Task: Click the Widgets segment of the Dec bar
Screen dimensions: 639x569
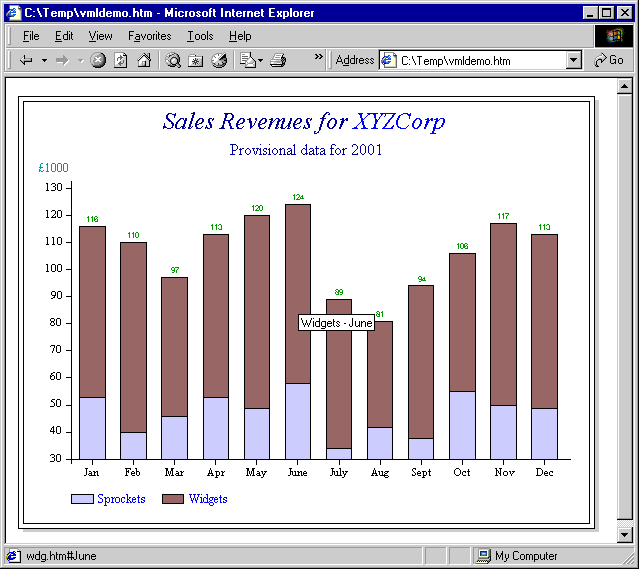Action: click(544, 321)
